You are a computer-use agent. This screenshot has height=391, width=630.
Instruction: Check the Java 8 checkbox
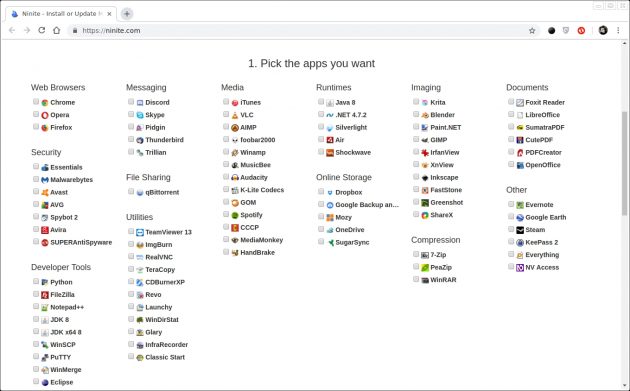click(321, 102)
